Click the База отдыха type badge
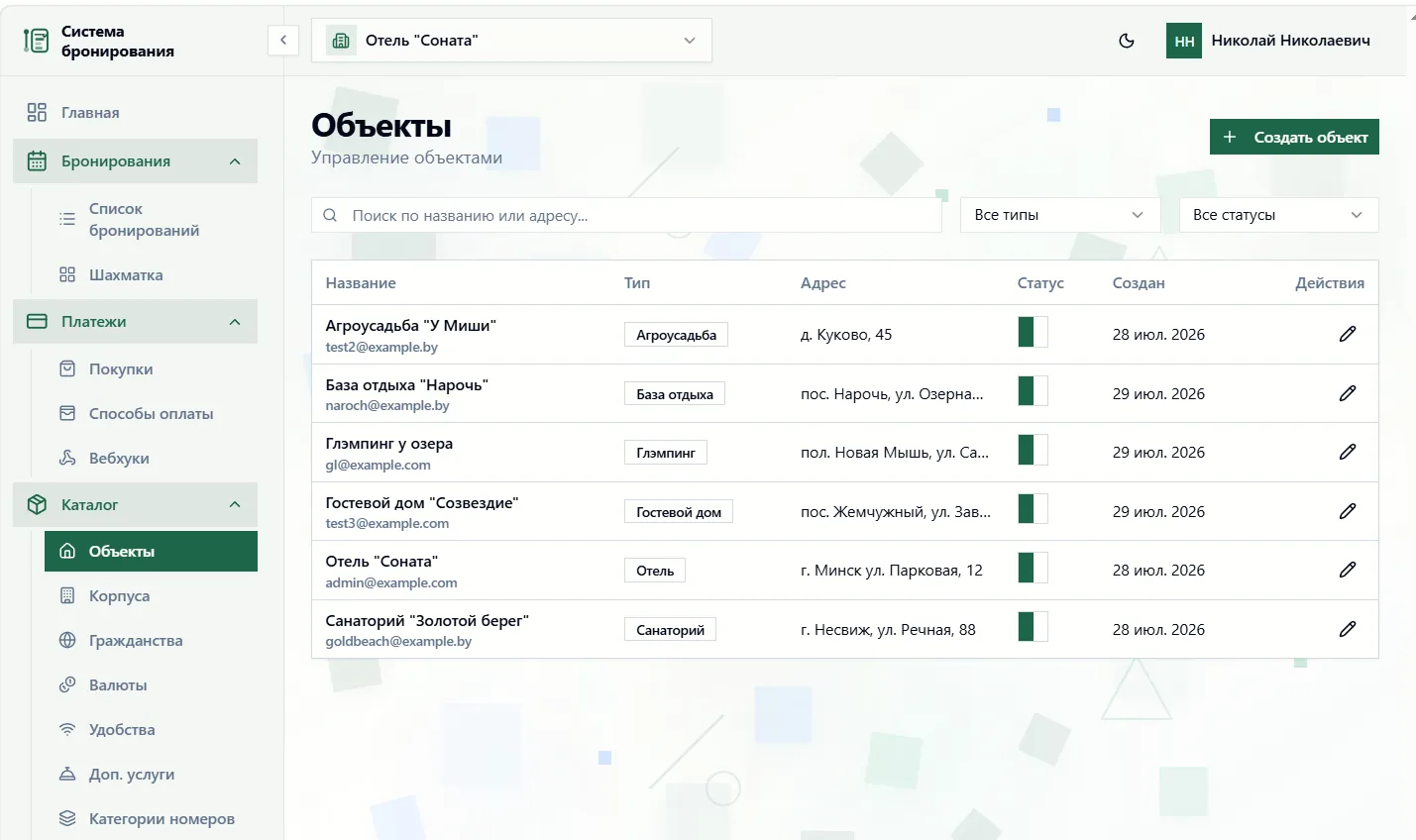The image size is (1416, 840). click(675, 394)
